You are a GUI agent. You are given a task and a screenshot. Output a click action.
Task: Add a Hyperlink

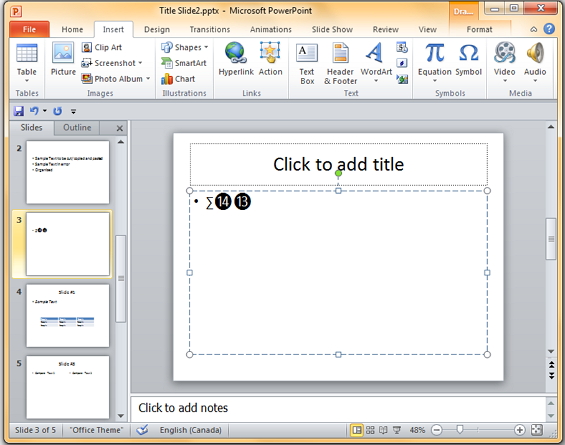[x=236, y=59]
